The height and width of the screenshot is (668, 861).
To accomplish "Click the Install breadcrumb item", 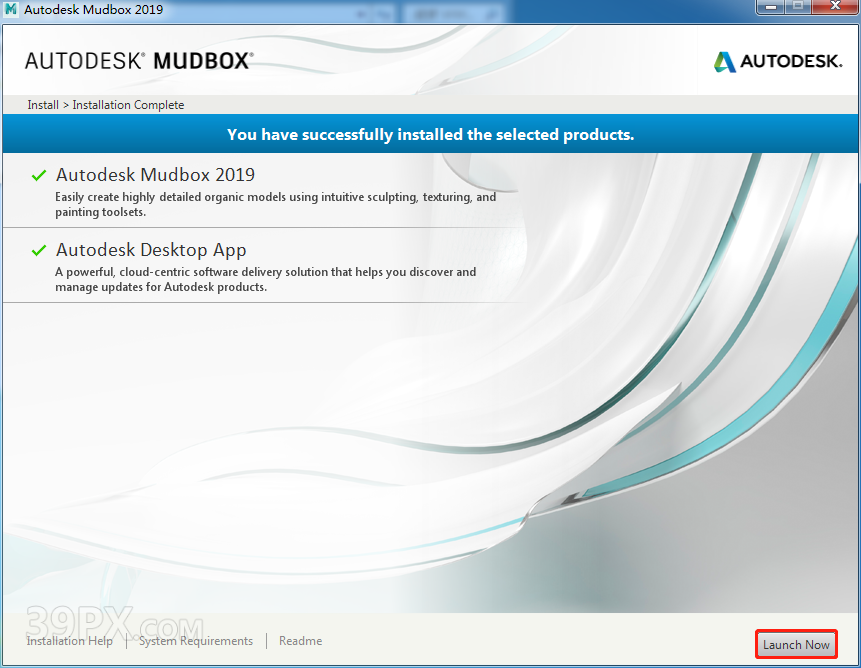I will pos(43,105).
